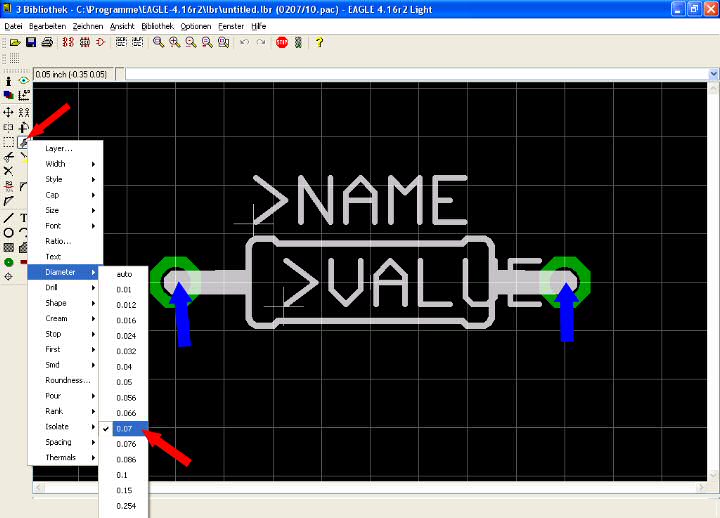Image resolution: width=720 pixels, height=518 pixels.
Task: Select the Delete X tool
Action: point(9,171)
